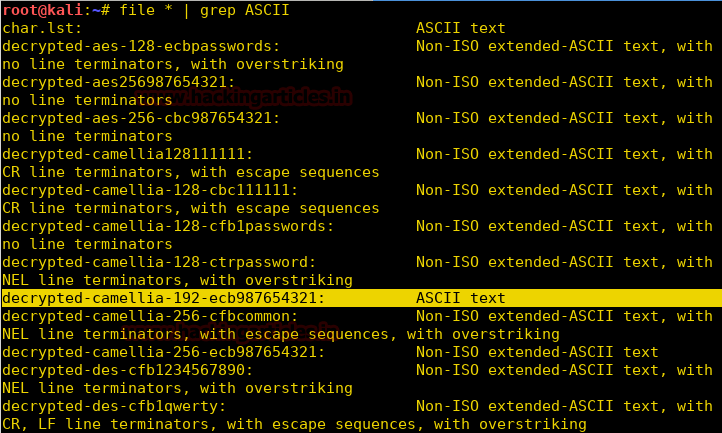Click decrypted-camellia-256-cfbcommon filename
This screenshot has height=433, width=722.
(149, 316)
